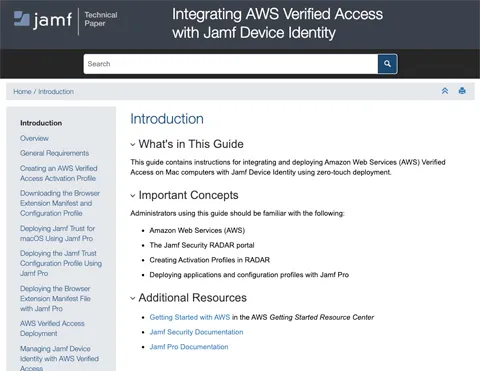
Task: Open Getting Started with AWS link
Action: [190, 317]
